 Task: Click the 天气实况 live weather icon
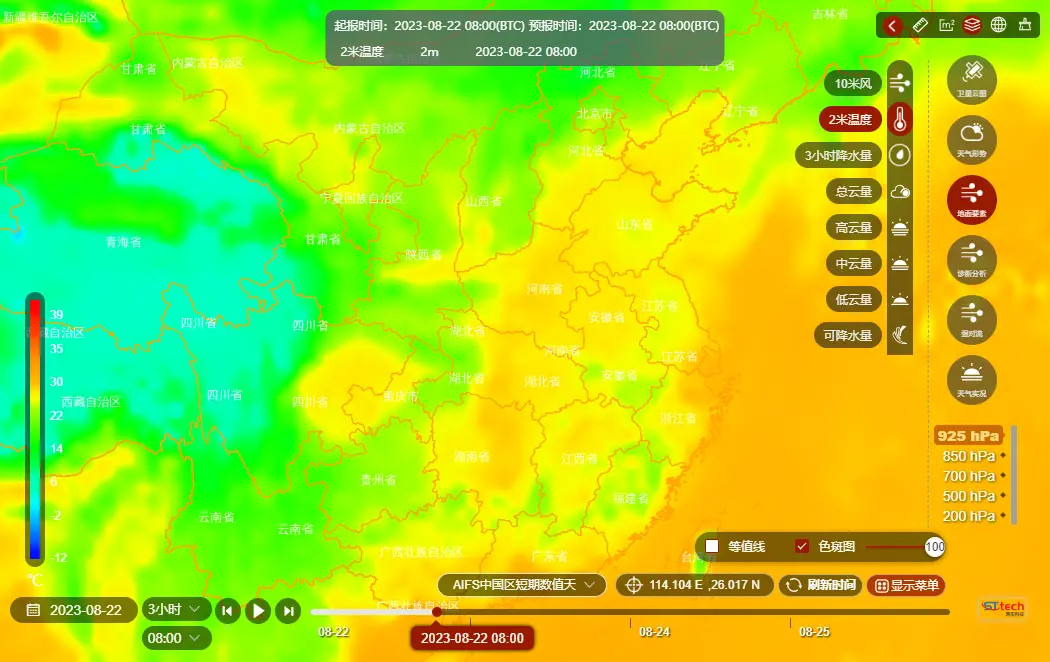point(971,379)
